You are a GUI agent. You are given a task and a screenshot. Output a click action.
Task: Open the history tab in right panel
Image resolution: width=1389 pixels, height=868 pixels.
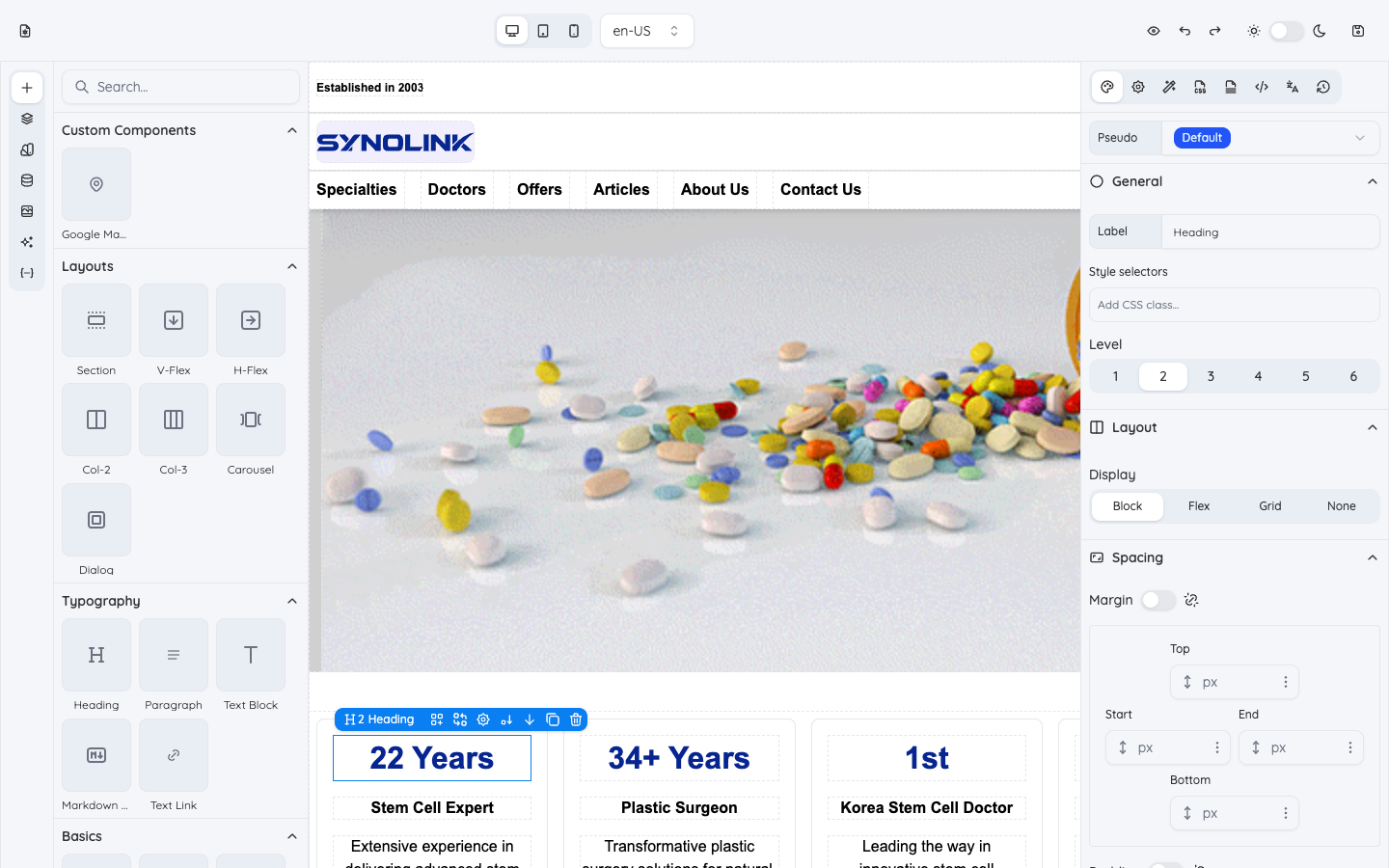(1323, 87)
